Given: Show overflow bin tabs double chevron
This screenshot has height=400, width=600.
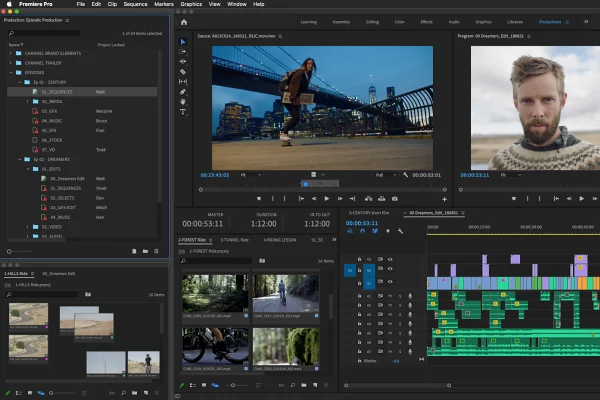Looking at the screenshot, I should coord(334,240).
